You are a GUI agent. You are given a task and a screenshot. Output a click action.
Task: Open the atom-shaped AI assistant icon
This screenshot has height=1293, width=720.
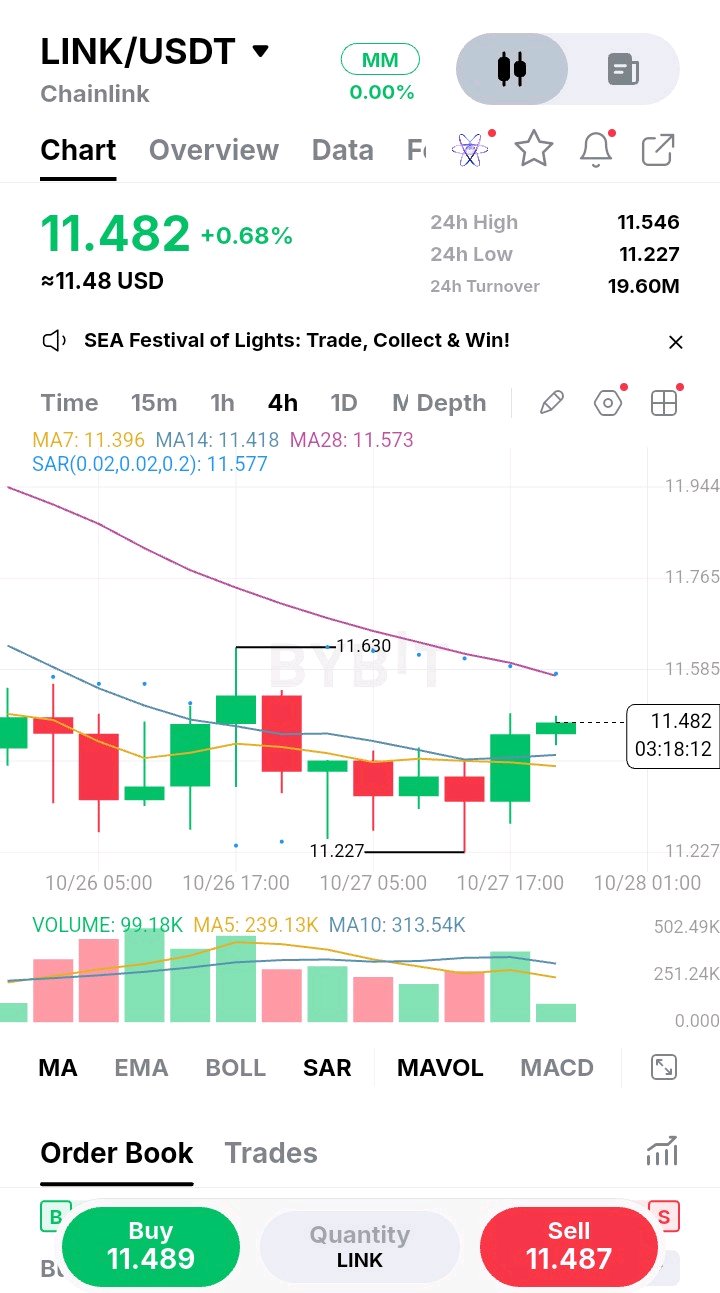pyautogui.click(x=470, y=150)
